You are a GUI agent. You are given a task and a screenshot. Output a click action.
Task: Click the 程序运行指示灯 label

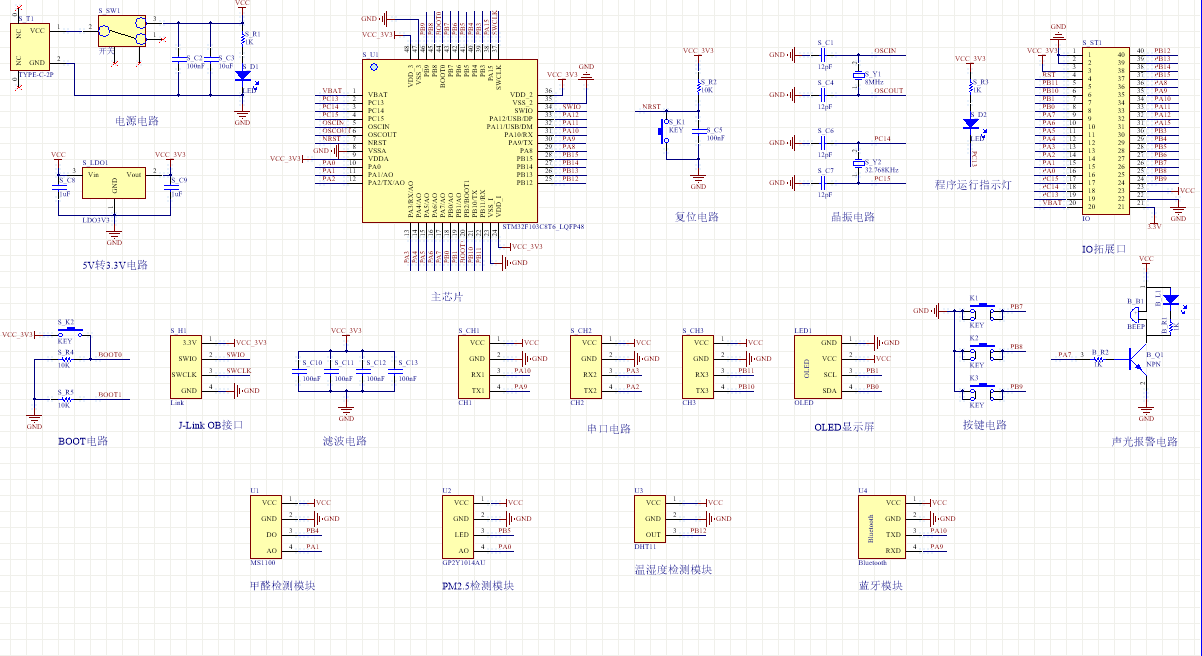[x=974, y=185]
